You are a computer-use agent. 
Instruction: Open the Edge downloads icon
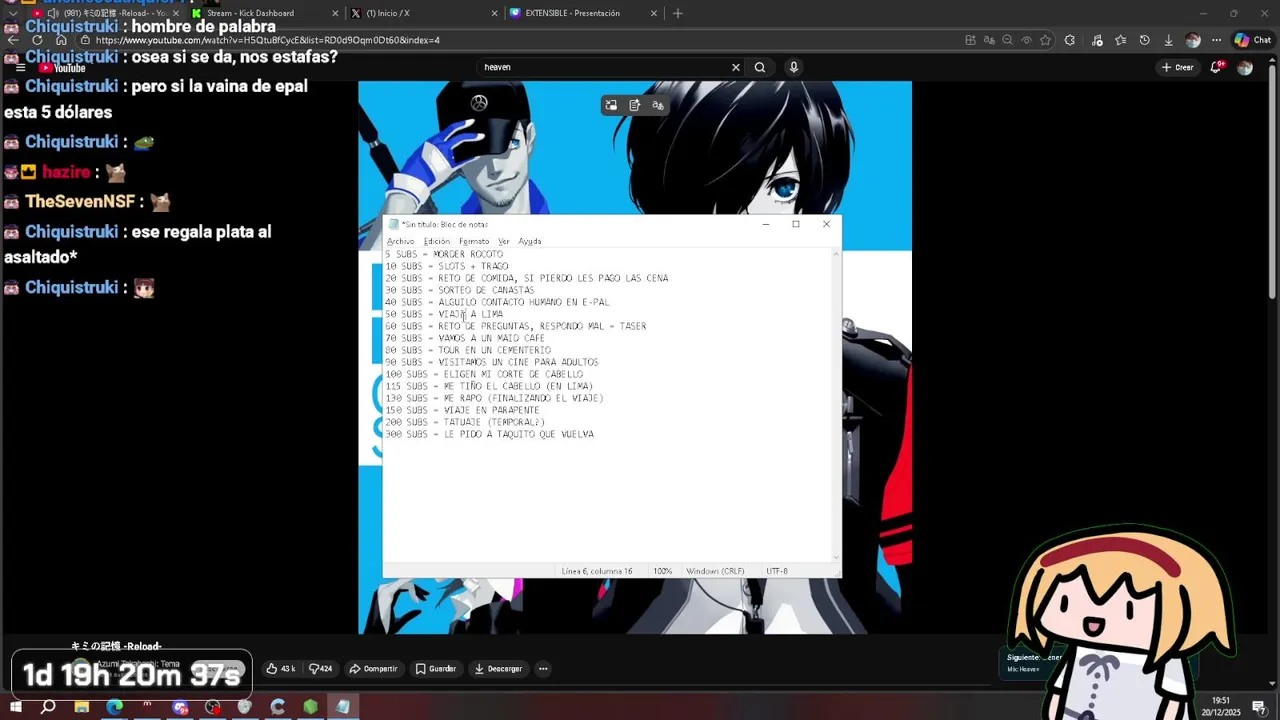pos(1168,40)
